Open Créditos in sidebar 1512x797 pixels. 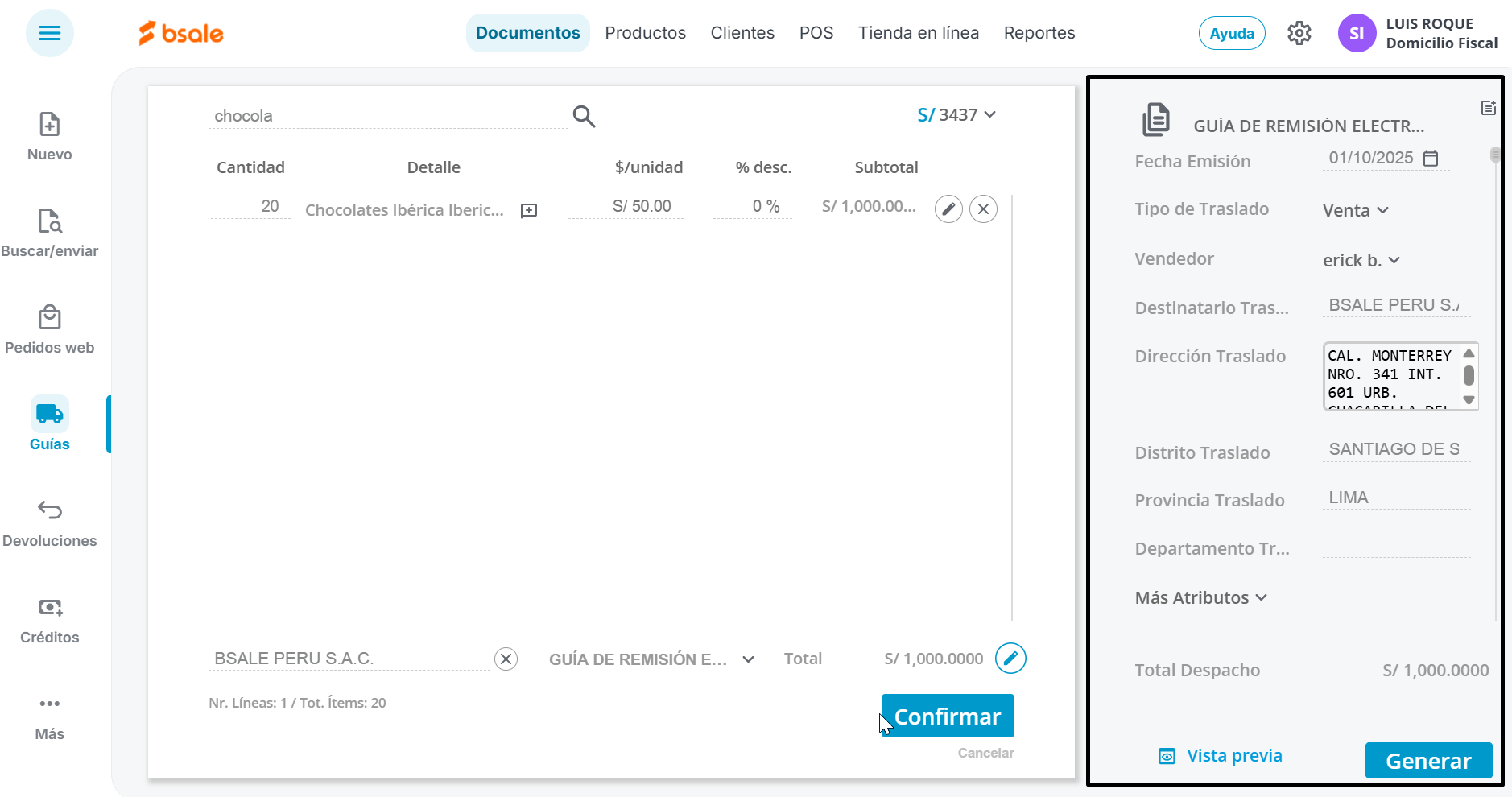50,620
